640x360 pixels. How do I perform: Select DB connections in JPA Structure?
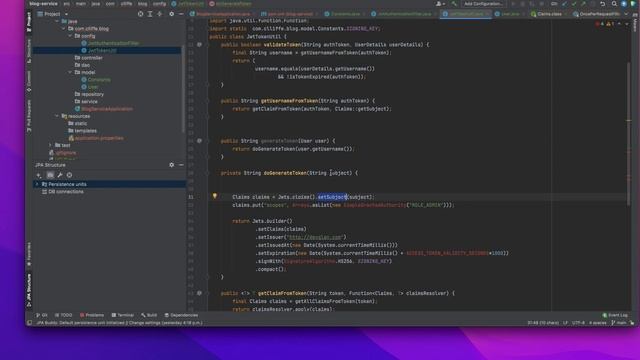click(x=62, y=191)
